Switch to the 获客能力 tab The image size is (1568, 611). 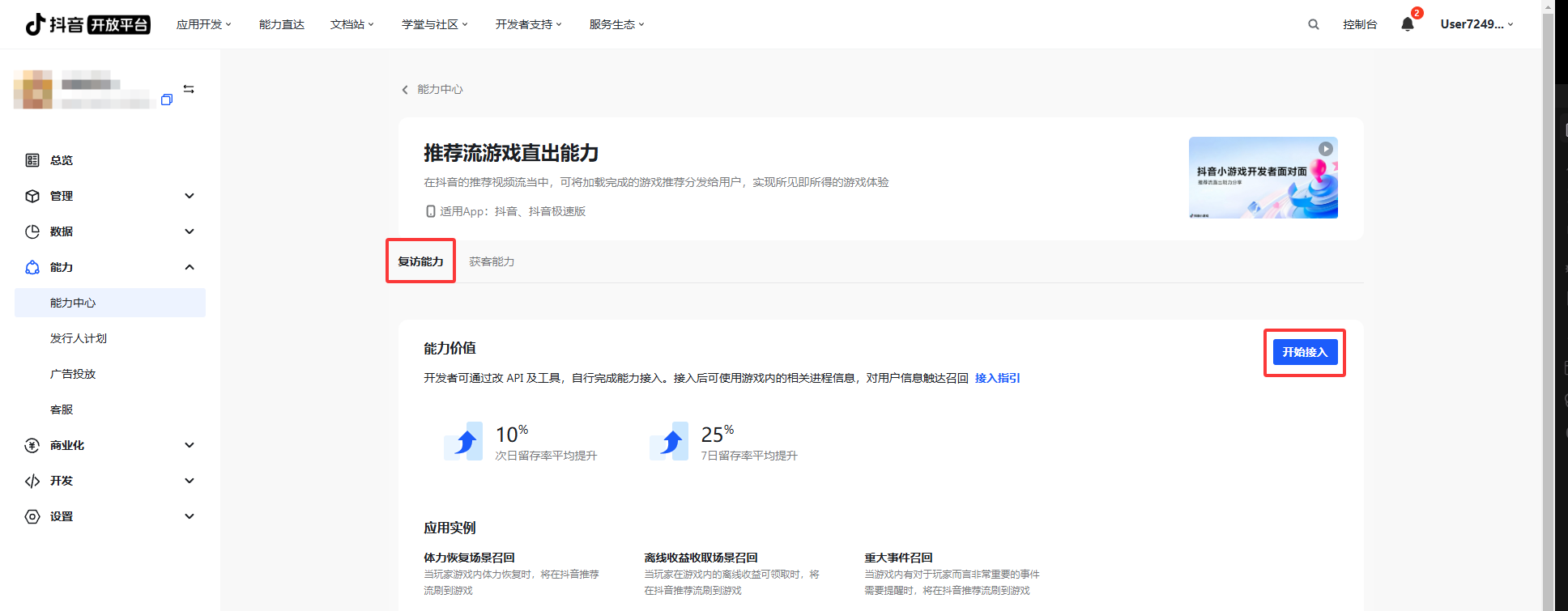(x=492, y=261)
